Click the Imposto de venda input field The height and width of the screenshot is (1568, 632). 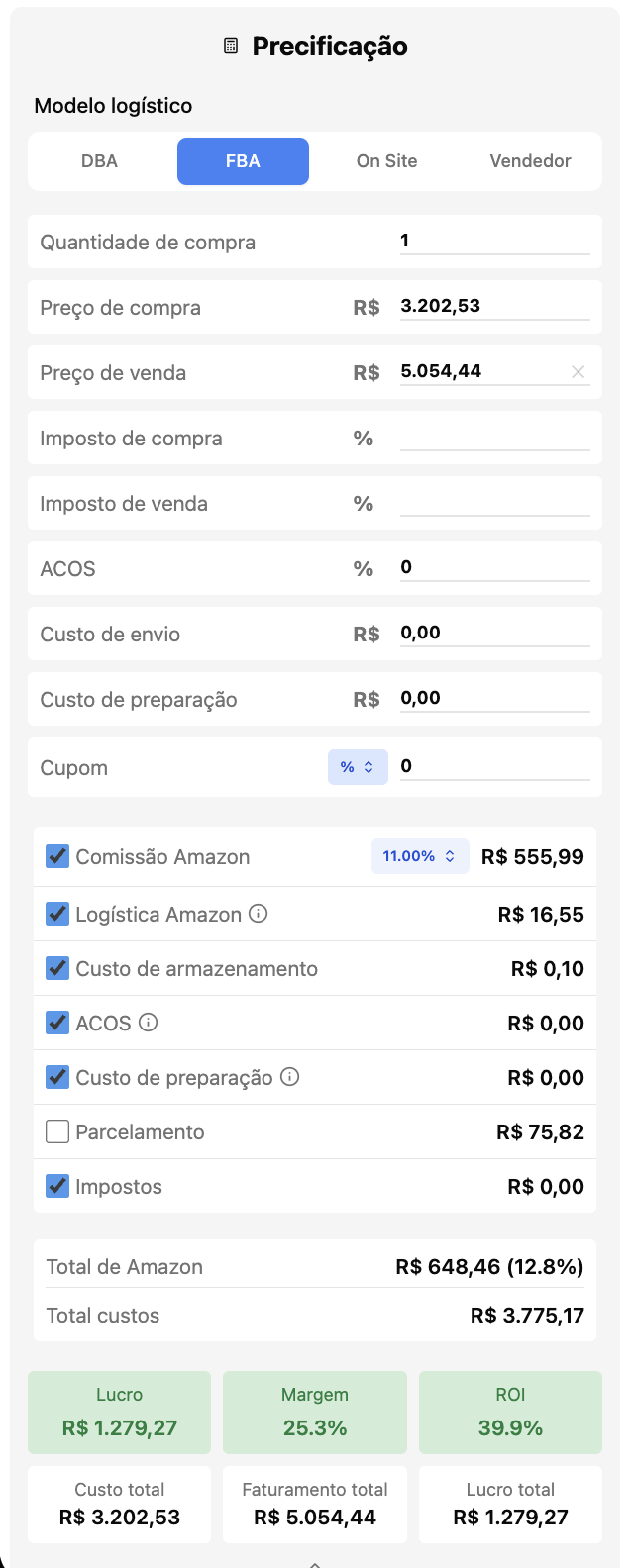(495, 503)
